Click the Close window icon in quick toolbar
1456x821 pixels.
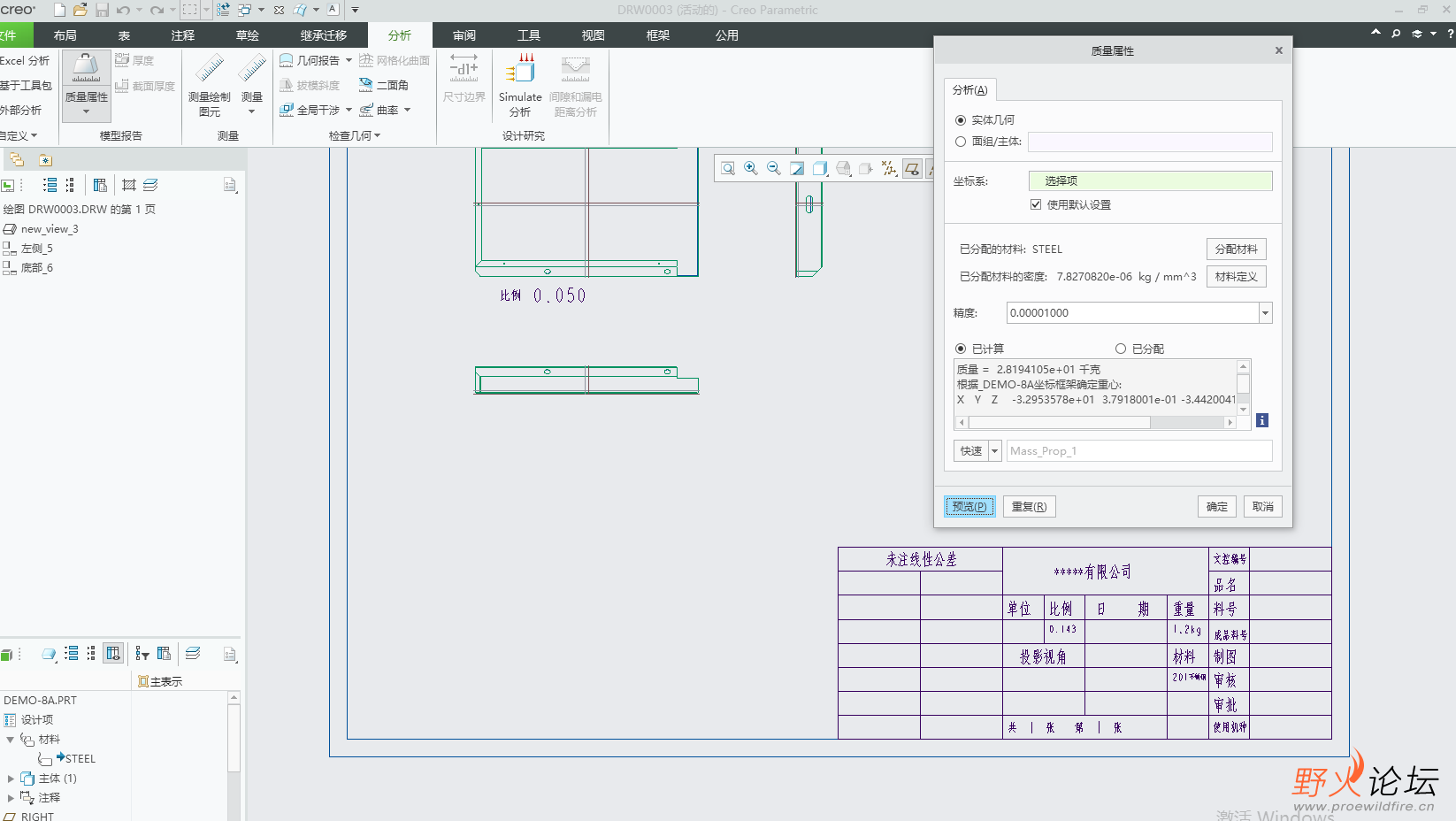[x=279, y=10]
